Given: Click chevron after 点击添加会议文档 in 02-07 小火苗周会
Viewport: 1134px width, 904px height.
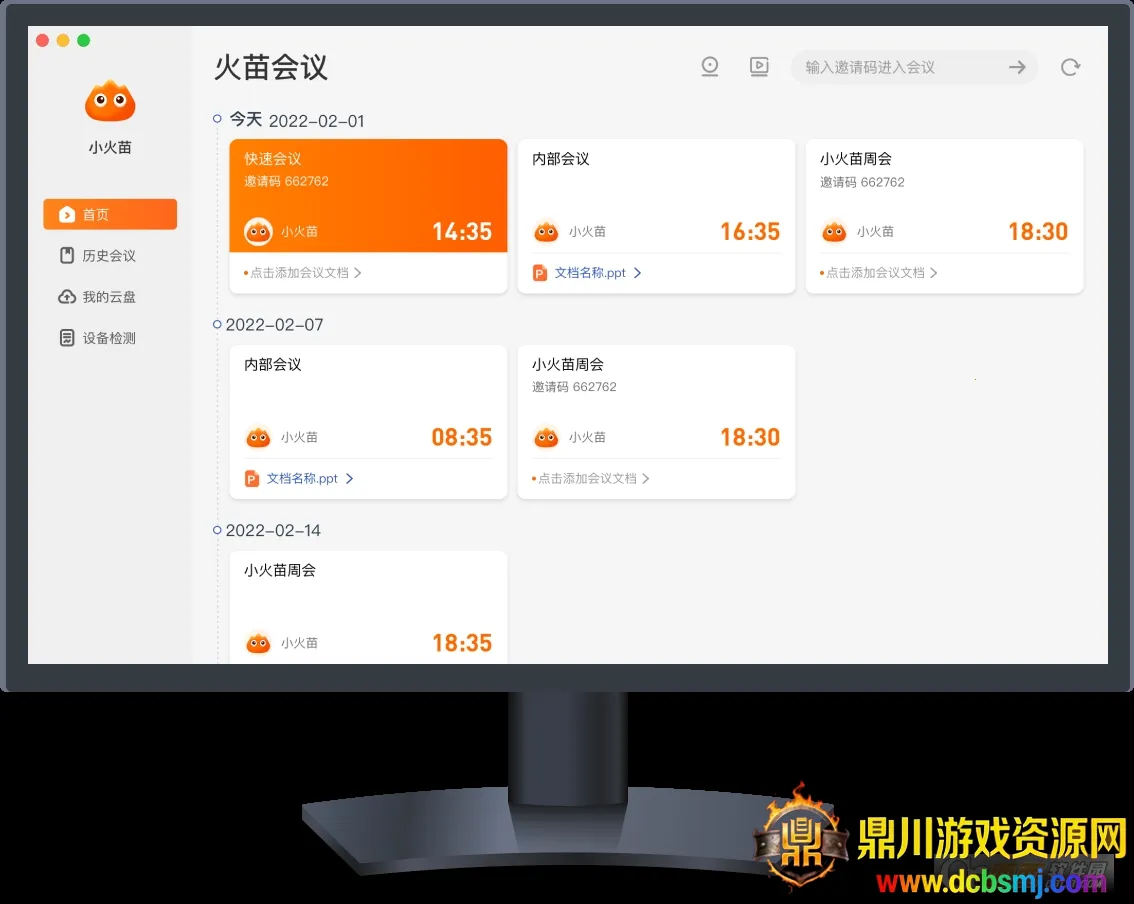Looking at the screenshot, I should pyautogui.click(x=646, y=479).
